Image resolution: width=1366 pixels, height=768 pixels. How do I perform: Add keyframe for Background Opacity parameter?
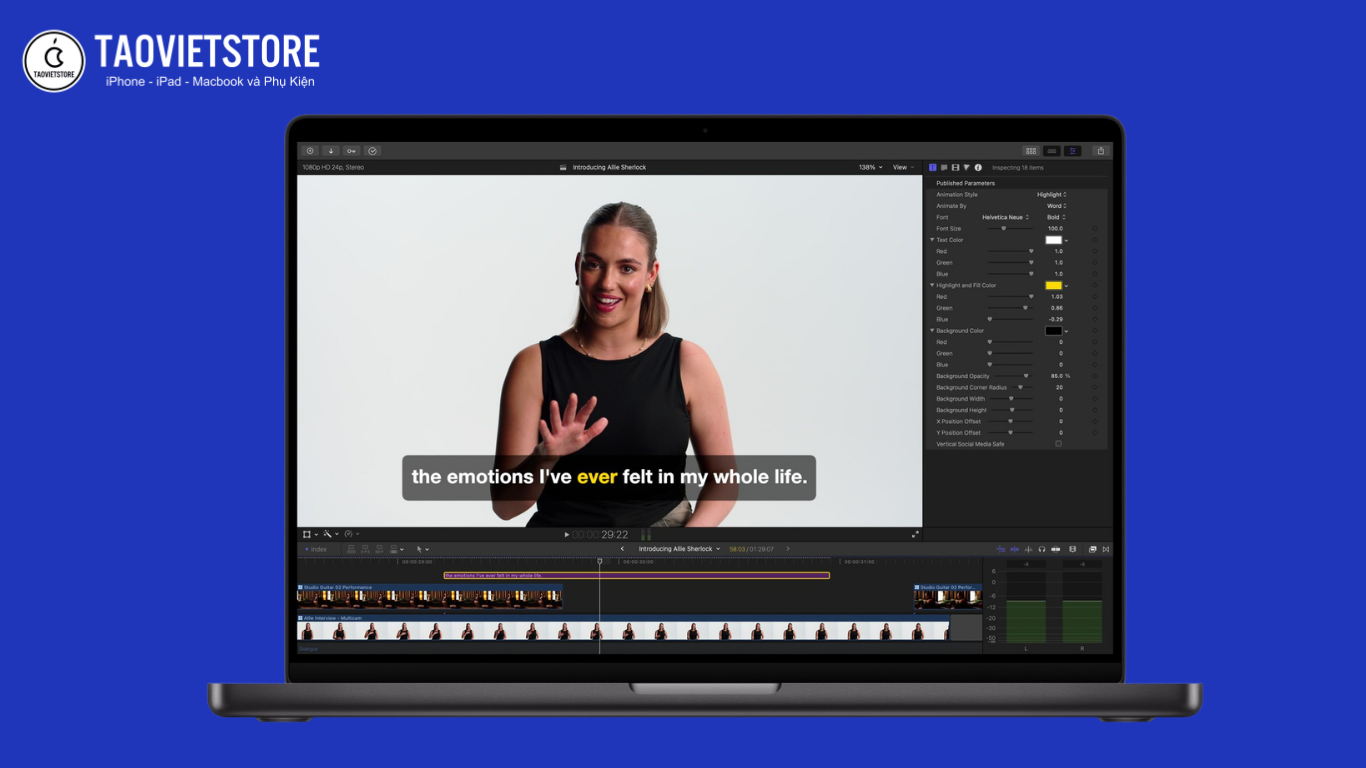tap(1095, 376)
